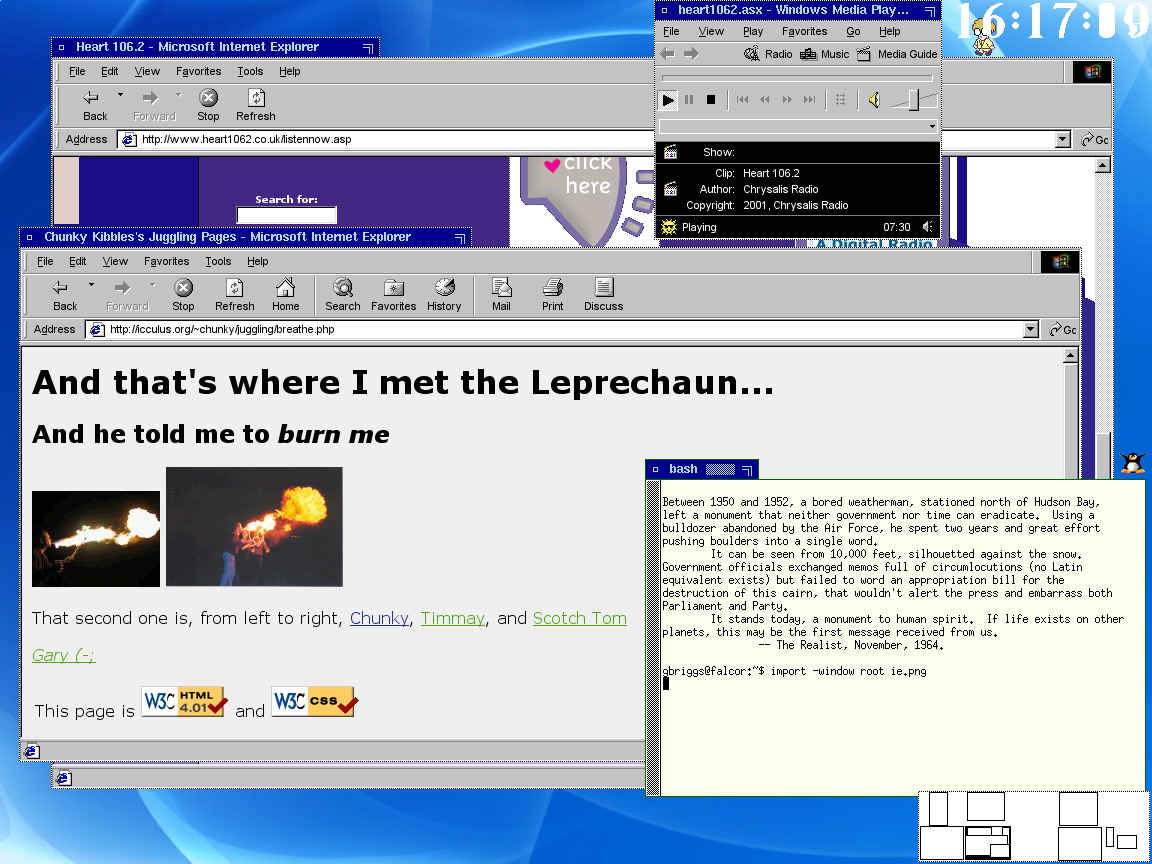Screen dimensions: 1152x864
Task: Open Play menu in Media Player
Action: [x=753, y=32]
